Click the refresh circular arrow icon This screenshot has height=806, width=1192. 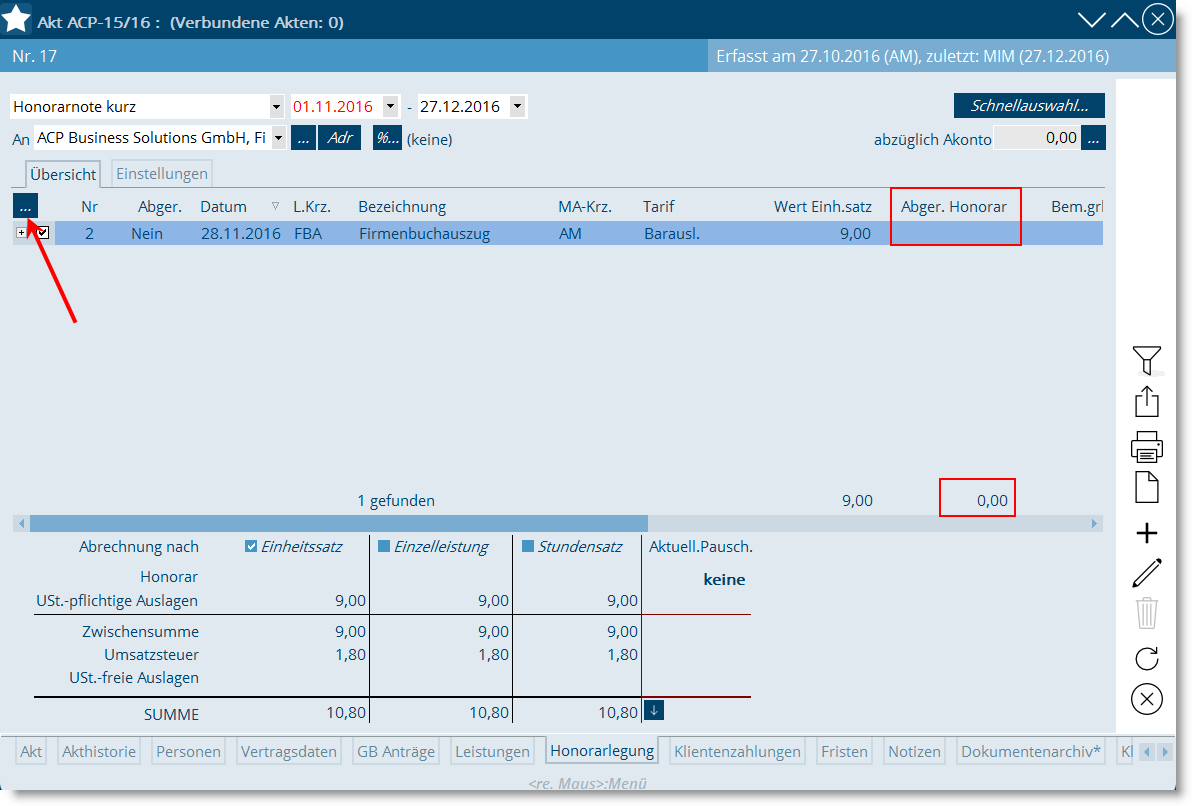click(1147, 658)
